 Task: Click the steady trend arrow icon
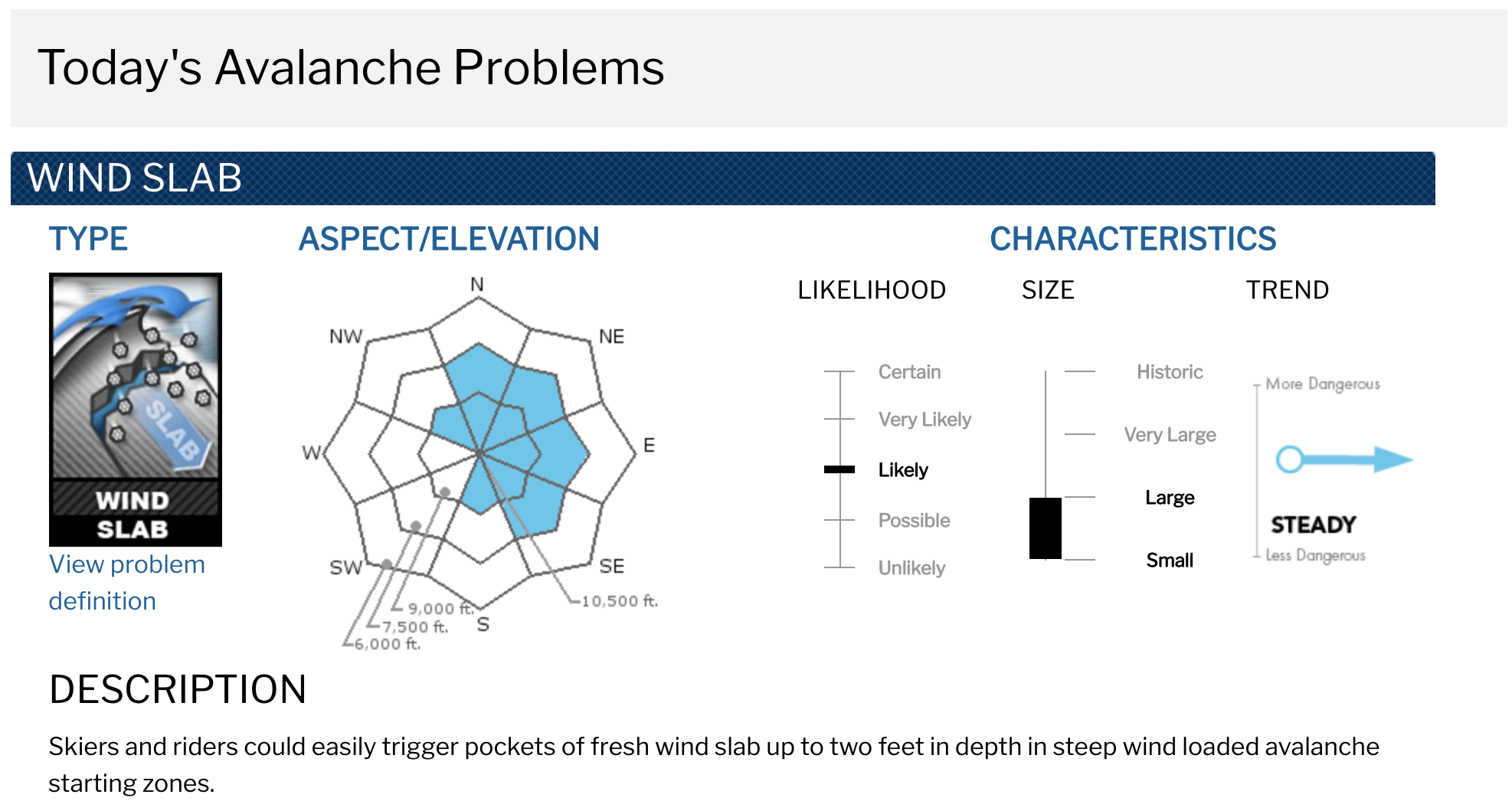tap(1344, 459)
